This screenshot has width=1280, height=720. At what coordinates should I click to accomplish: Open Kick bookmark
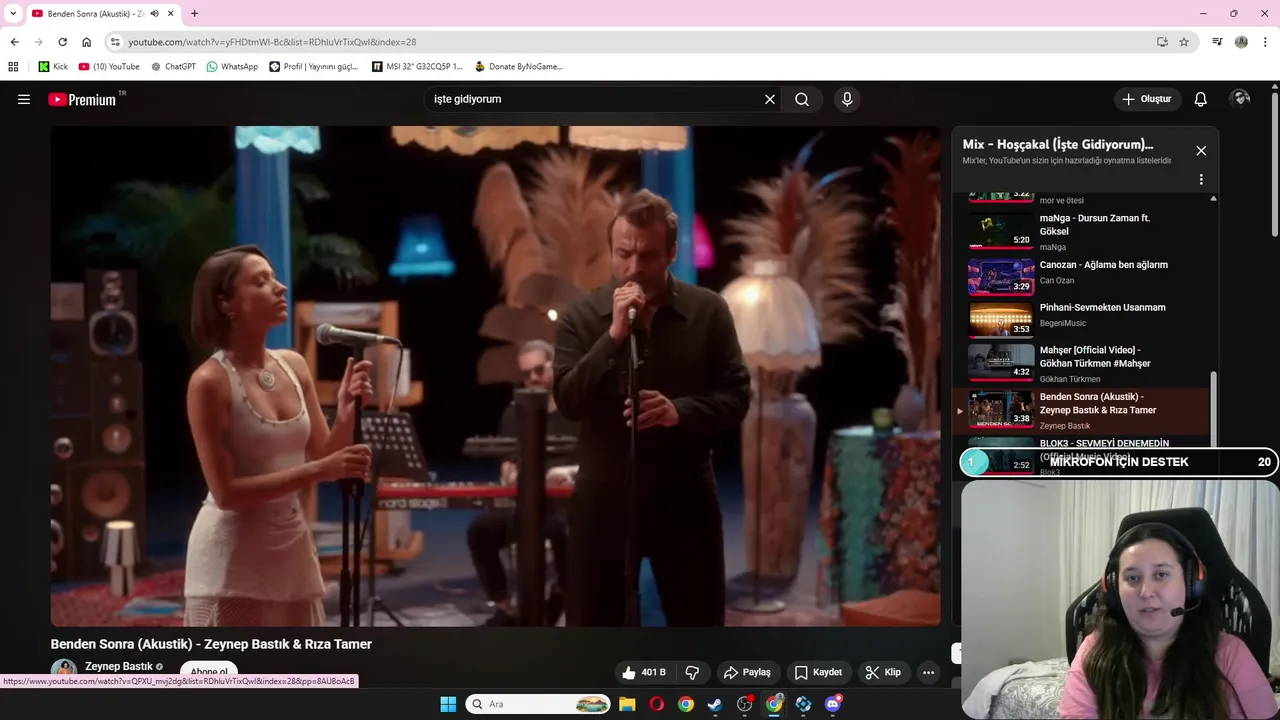click(53, 67)
